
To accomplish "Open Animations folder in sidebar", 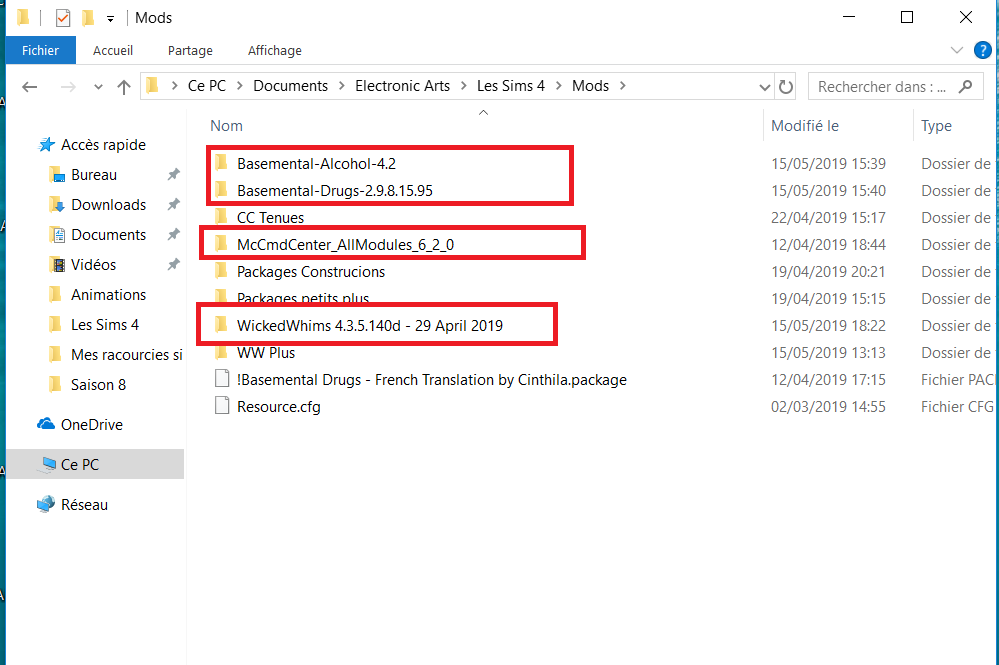I will 108,294.
